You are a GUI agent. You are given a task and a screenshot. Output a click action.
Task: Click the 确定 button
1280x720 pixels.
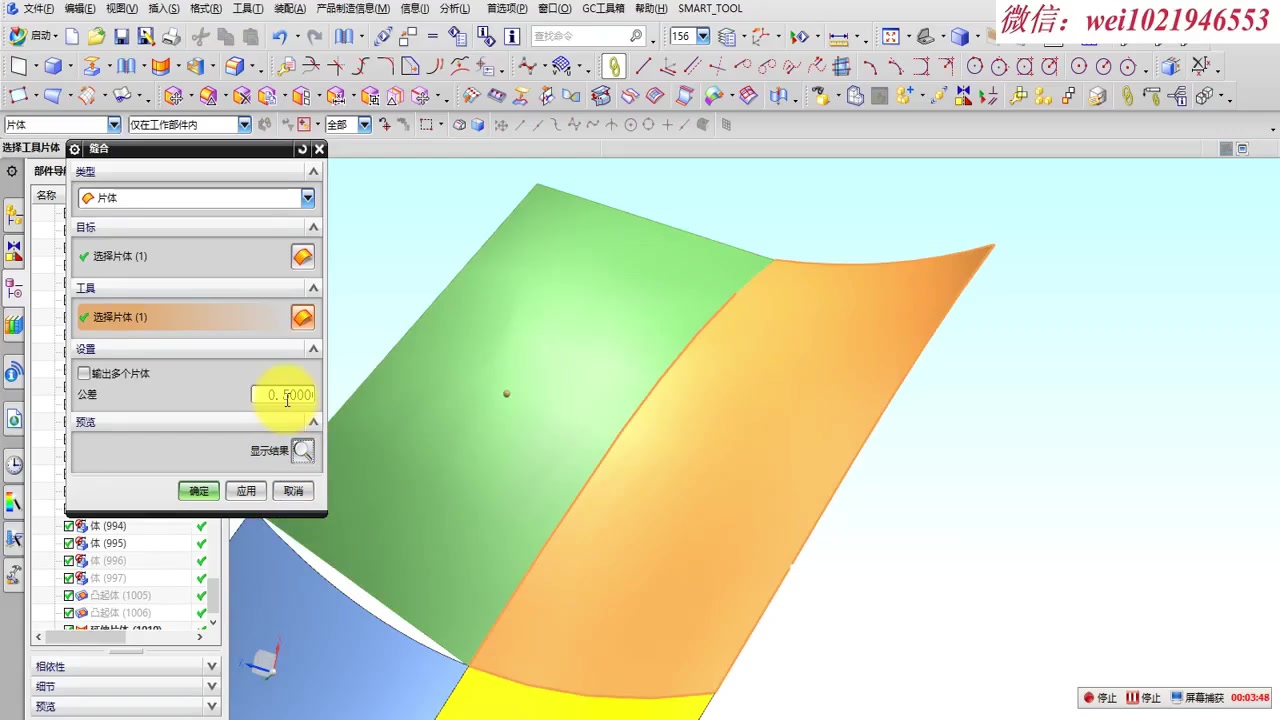click(199, 491)
